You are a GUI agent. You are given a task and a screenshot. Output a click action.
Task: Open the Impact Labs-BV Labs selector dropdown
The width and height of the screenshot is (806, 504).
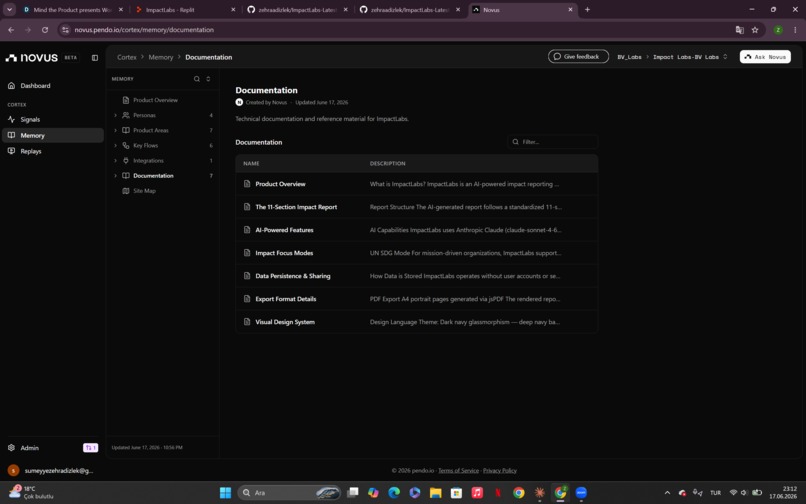point(690,57)
